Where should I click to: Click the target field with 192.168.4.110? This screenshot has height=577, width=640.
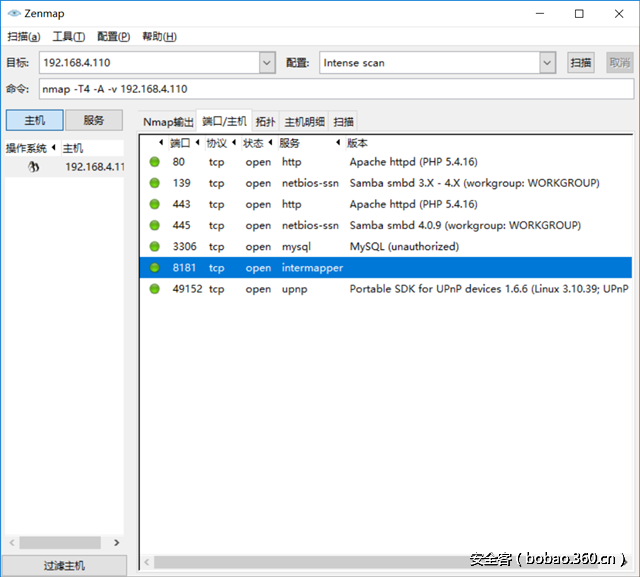(149, 63)
